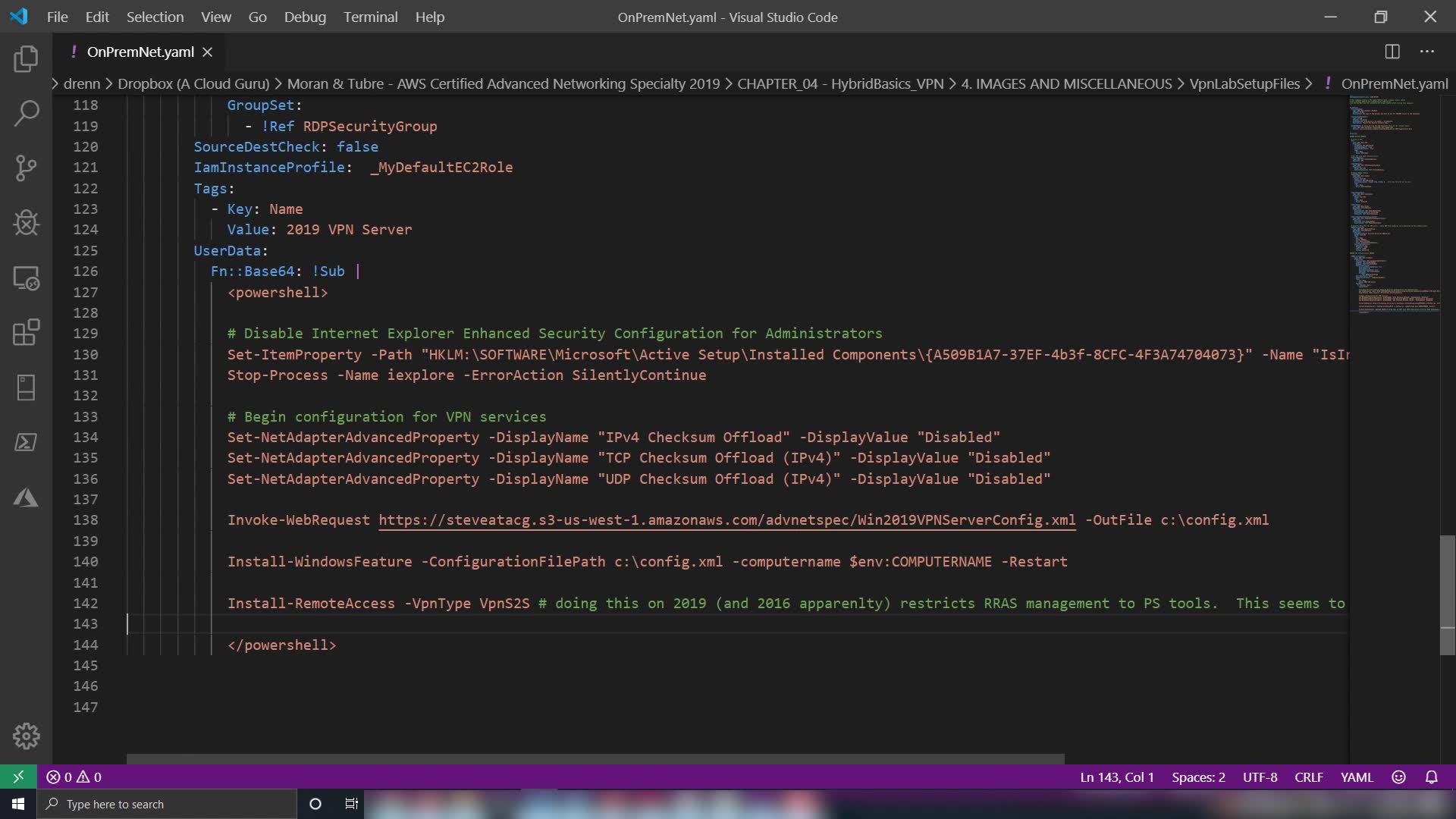Click the Windows search box in taskbar
Image resolution: width=1456 pixels, height=819 pixels.
[x=167, y=804]
